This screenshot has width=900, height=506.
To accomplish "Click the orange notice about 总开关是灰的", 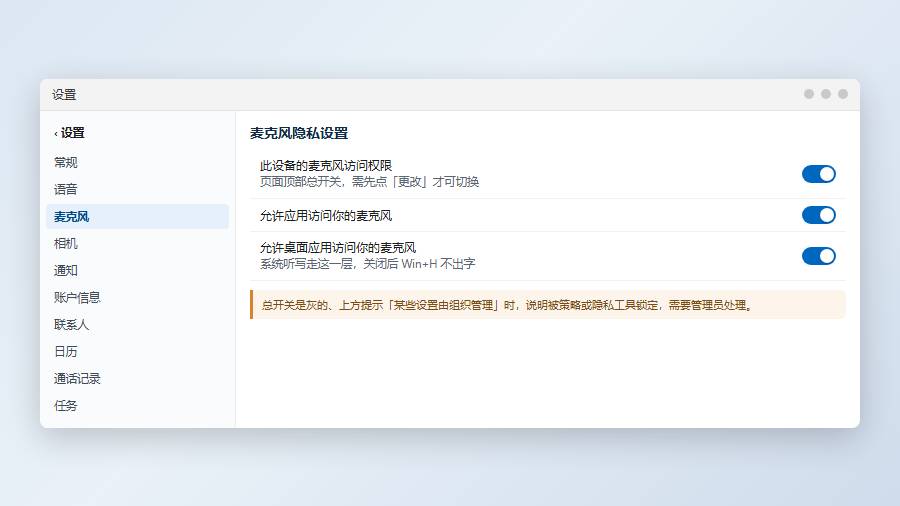I will [x=548, y=305].
